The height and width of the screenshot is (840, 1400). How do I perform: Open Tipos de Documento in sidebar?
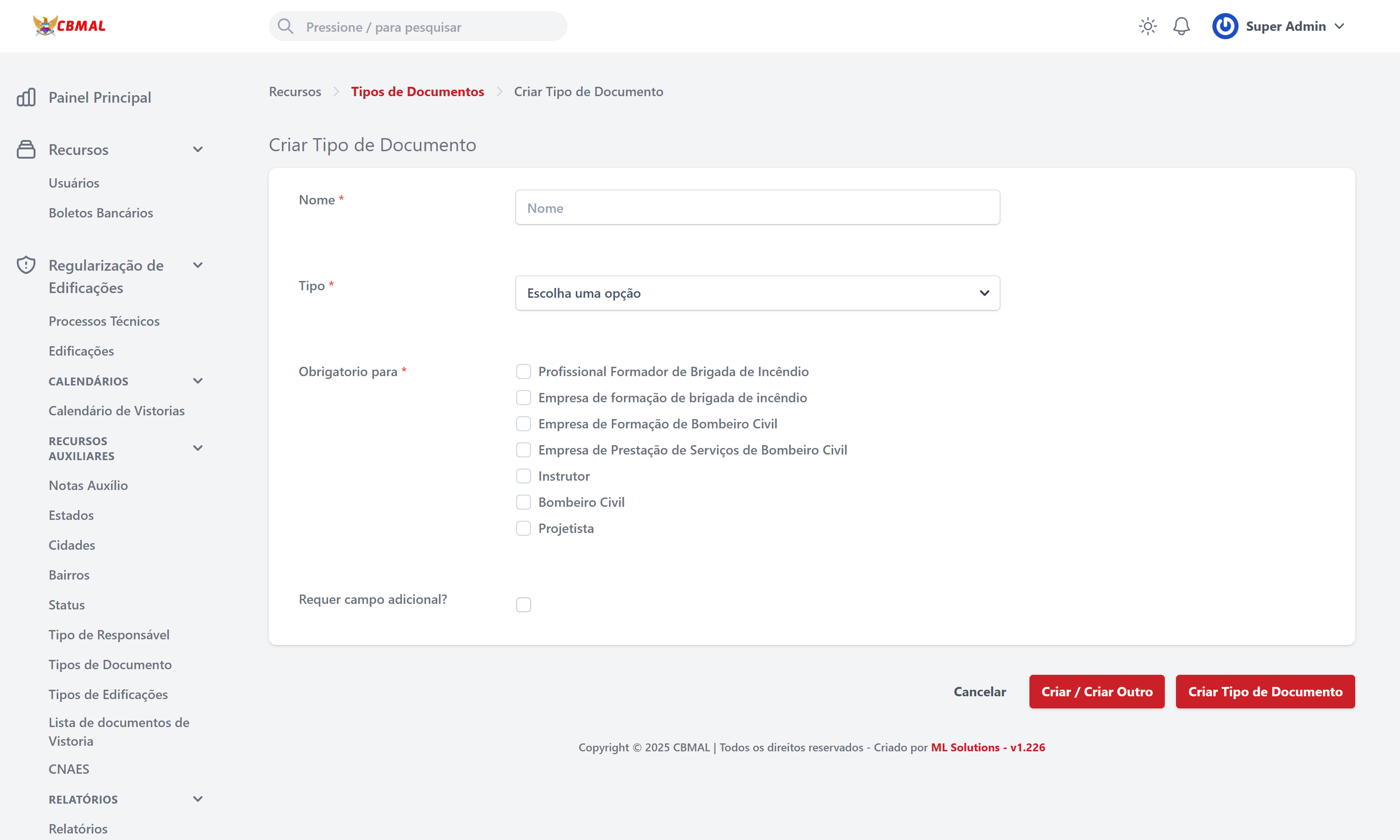110,665
